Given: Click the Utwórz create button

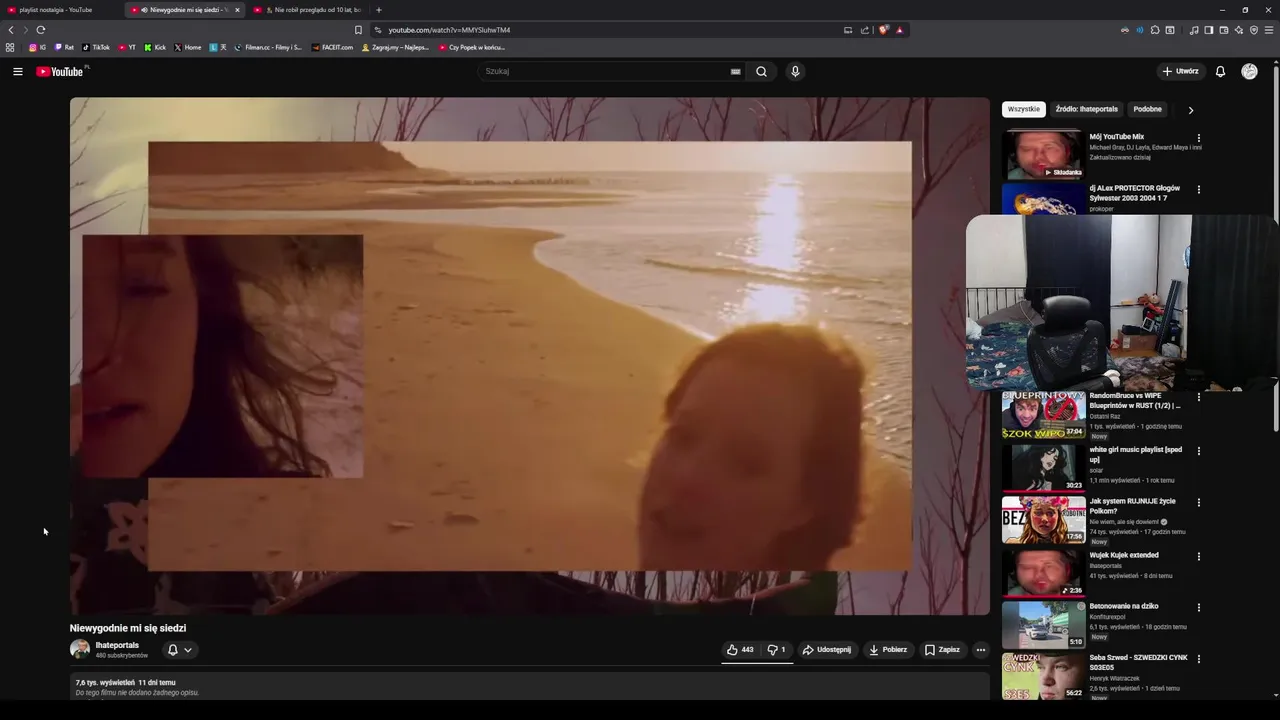Looking at the screenshot, I should [x=1180, y=71].
